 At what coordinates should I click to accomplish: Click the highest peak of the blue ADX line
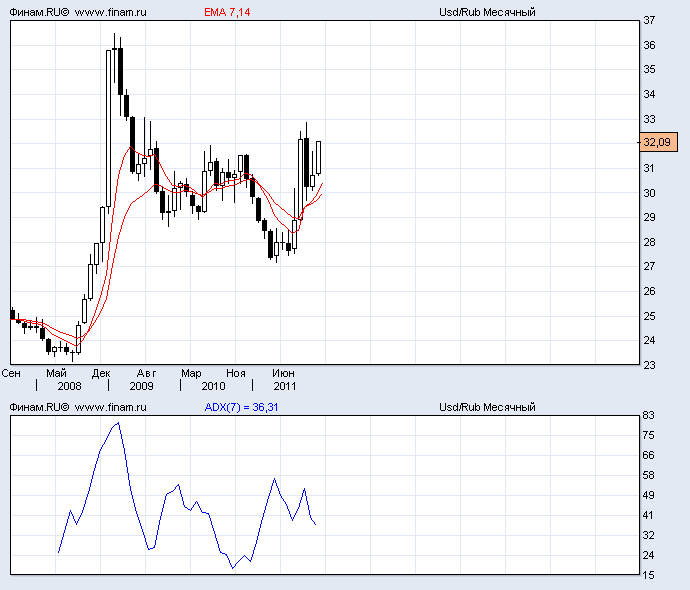[118, 423]
